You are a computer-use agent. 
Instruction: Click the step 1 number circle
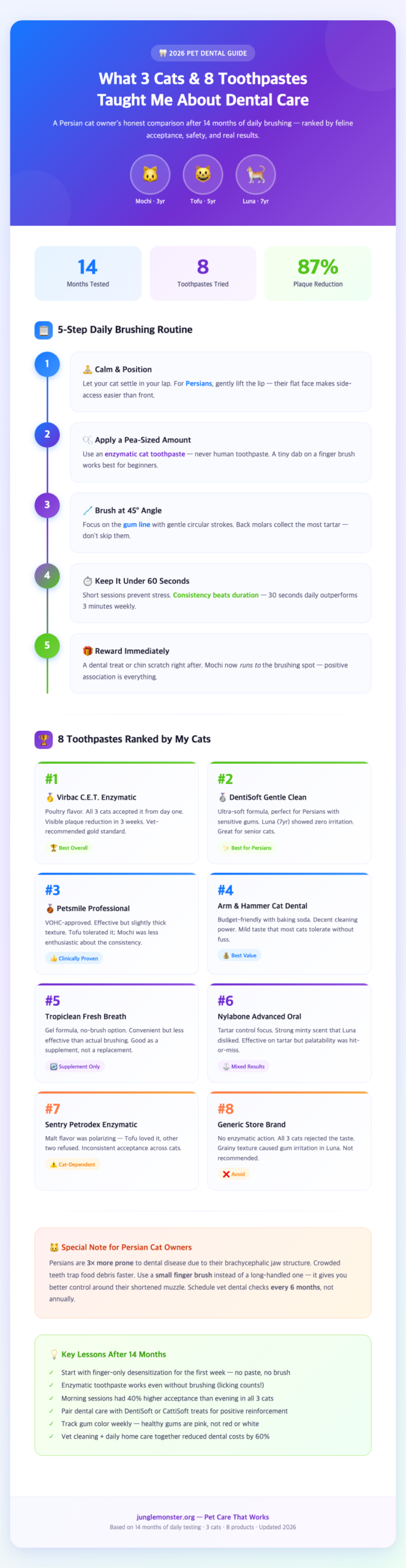coord(47,364)
